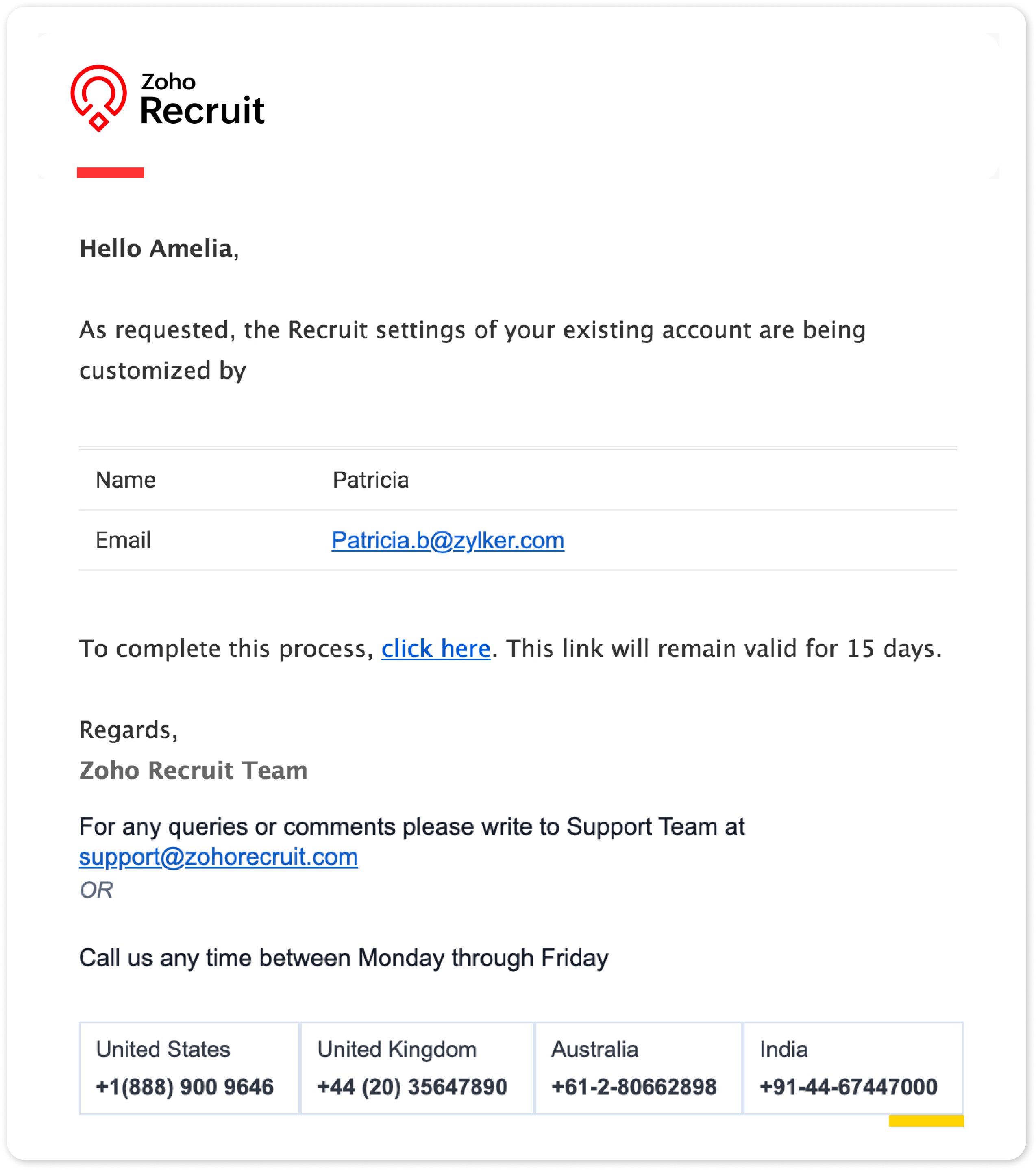The height and width of the screenshot is (1170, 1036).
Task: Select the United Kingdom phone number cell
Action: pyautogui.click(x=417, y=1068)
